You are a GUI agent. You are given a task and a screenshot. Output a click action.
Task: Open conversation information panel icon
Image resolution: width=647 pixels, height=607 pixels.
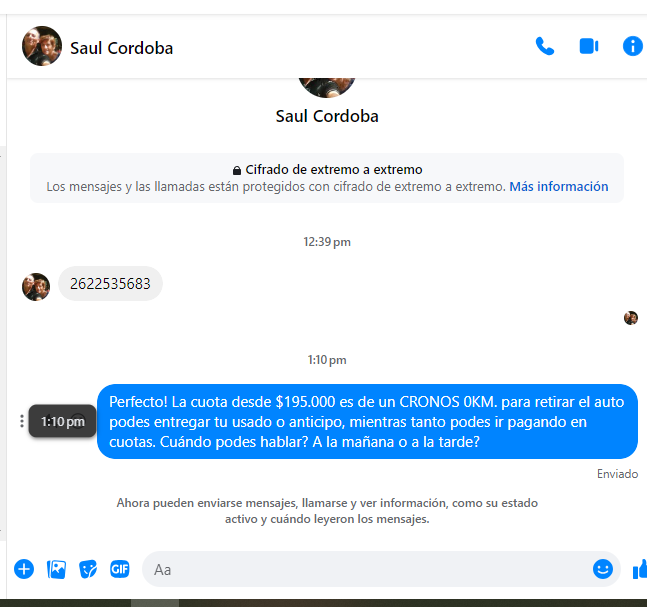tap(633, 46)
